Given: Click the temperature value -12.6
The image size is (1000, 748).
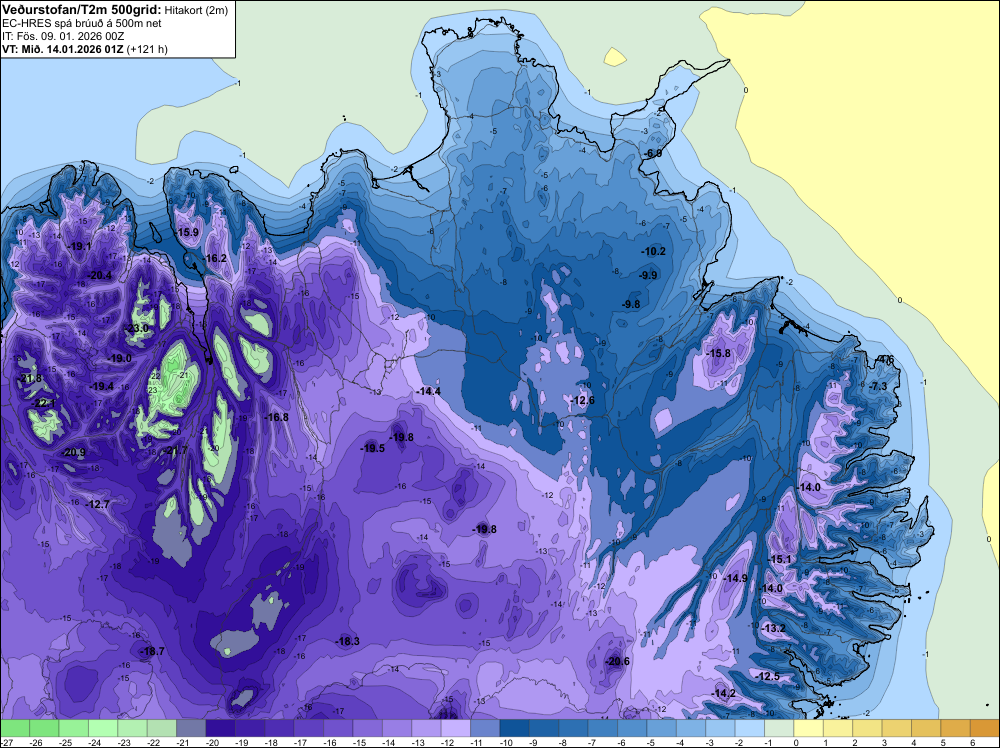Looking at the screenshot, I should click(x=583, y=400).
